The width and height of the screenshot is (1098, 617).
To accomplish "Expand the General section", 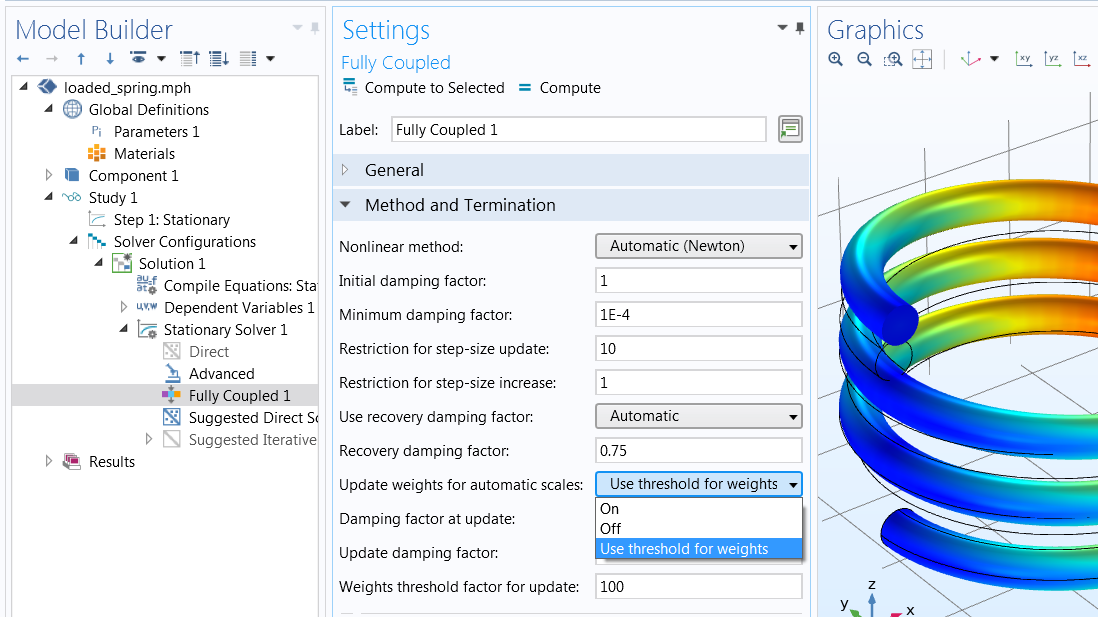I will click(394, 170).
